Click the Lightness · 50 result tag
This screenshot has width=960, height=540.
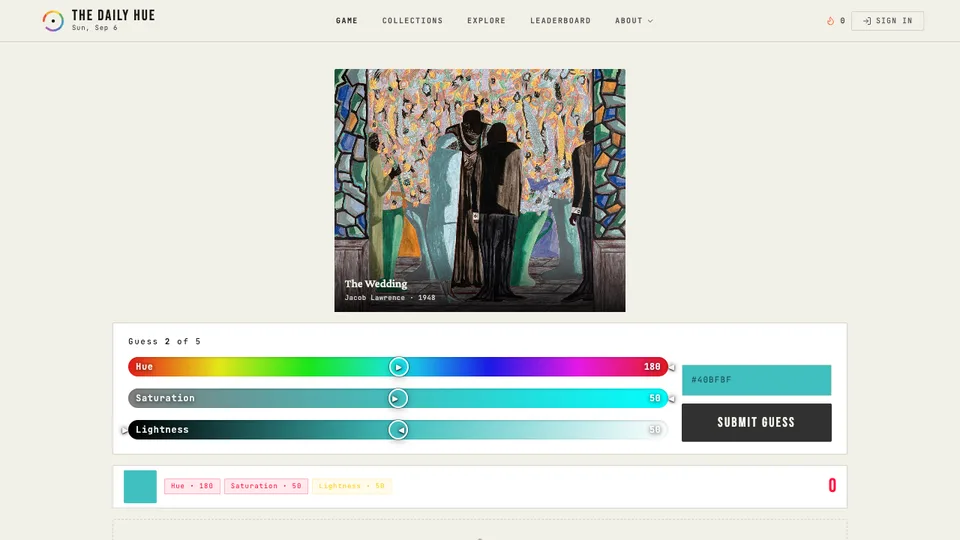tap(351, 486)
